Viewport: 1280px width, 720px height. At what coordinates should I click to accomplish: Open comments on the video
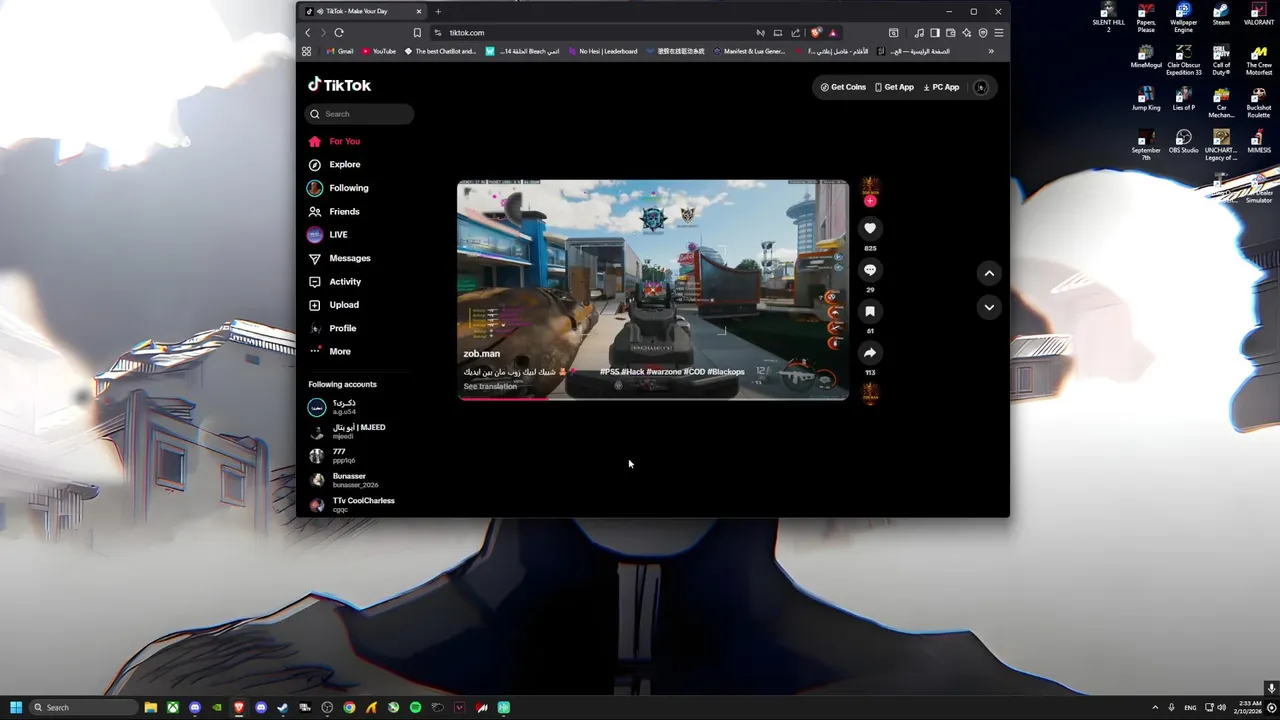point(870,270)
